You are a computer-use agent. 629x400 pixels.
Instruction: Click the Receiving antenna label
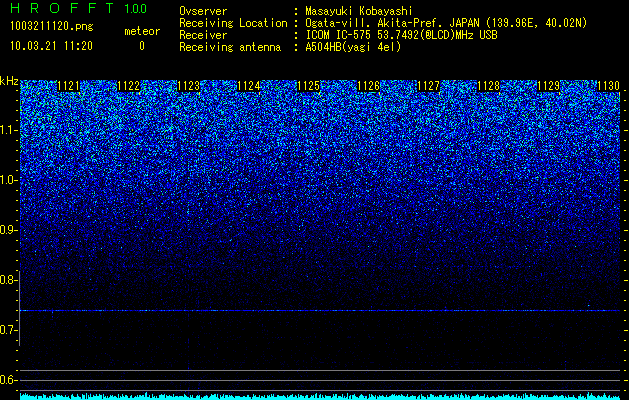coord(230,47)
